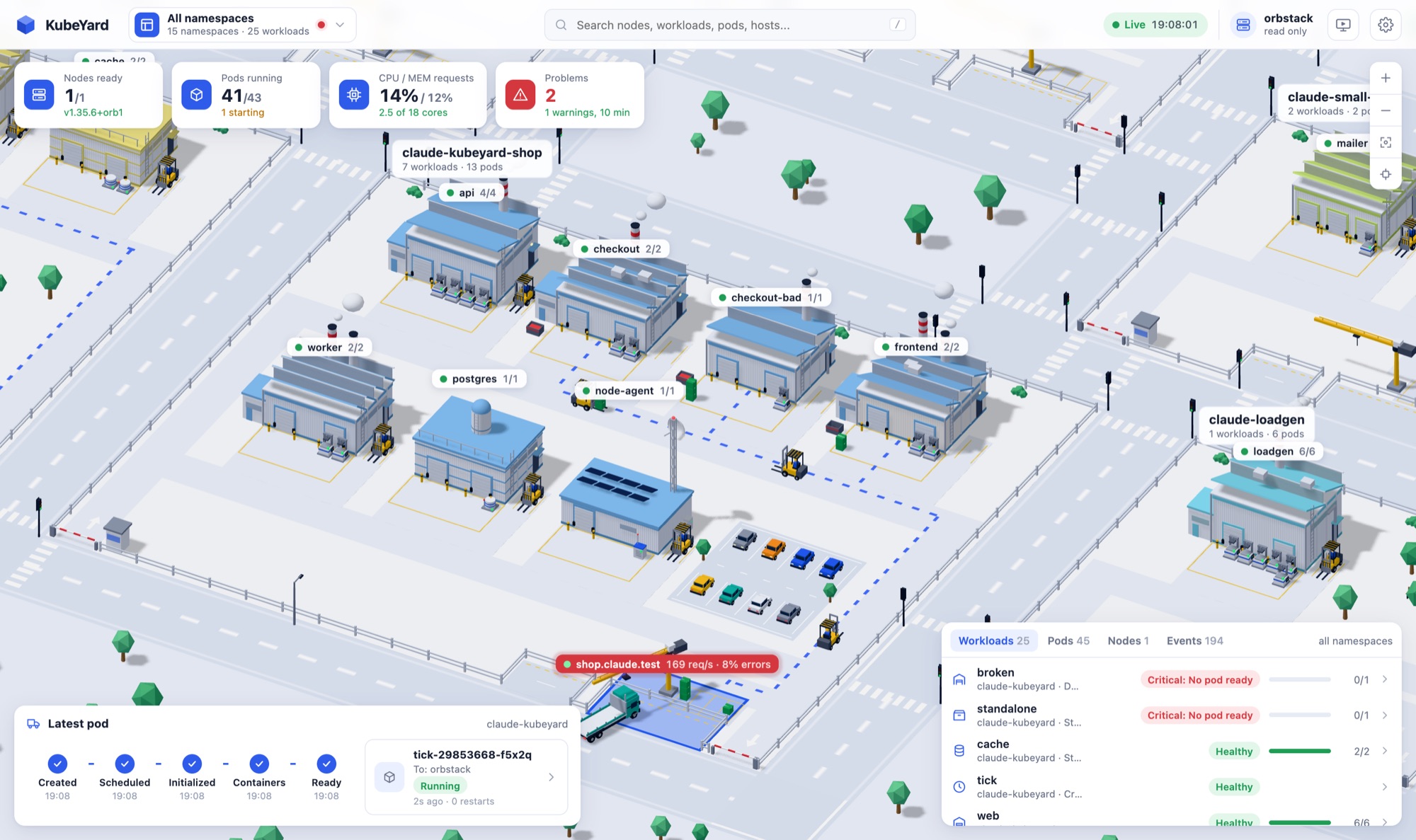The image size is (1416, 840).
Task: Open the orbstack cluster selector
Action: pyautogui.click(x=1272, y=25)
